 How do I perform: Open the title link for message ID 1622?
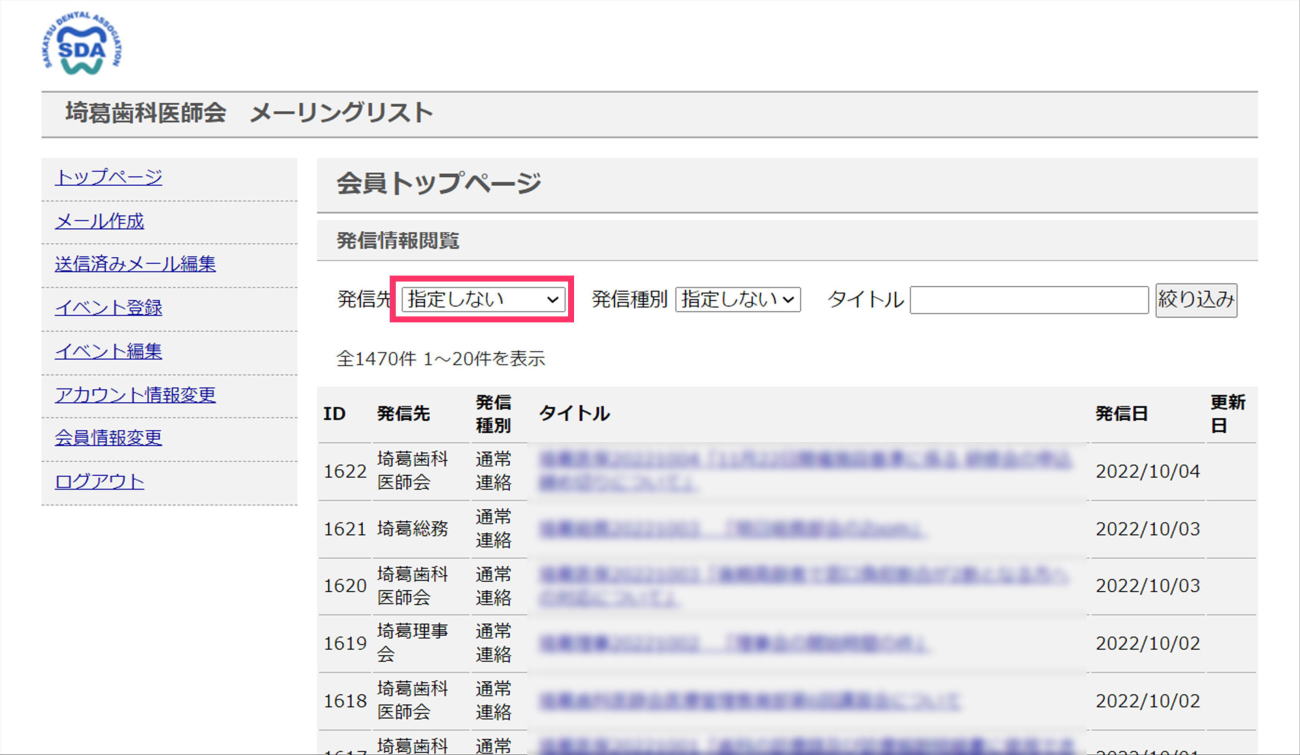coord(804,470)
